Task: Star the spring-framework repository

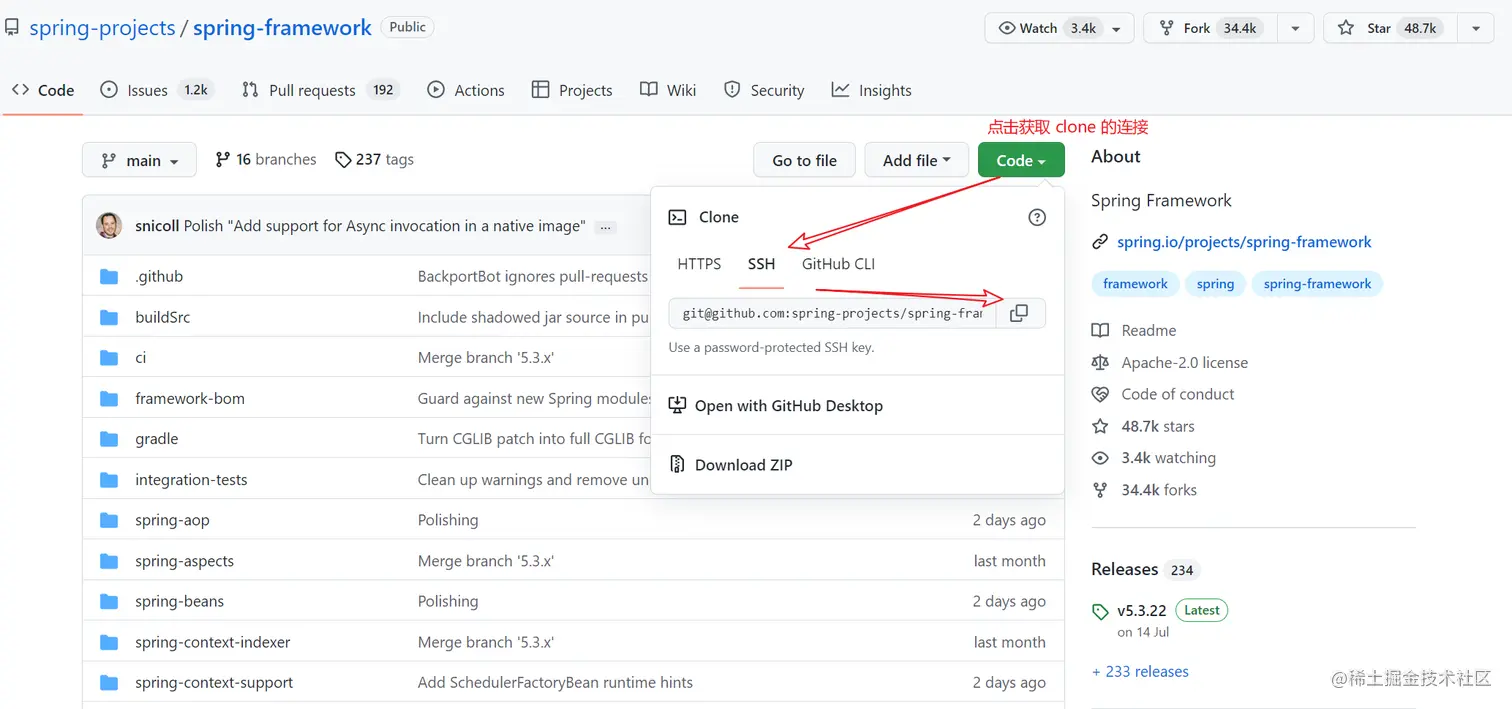Action: (1389, 28)
